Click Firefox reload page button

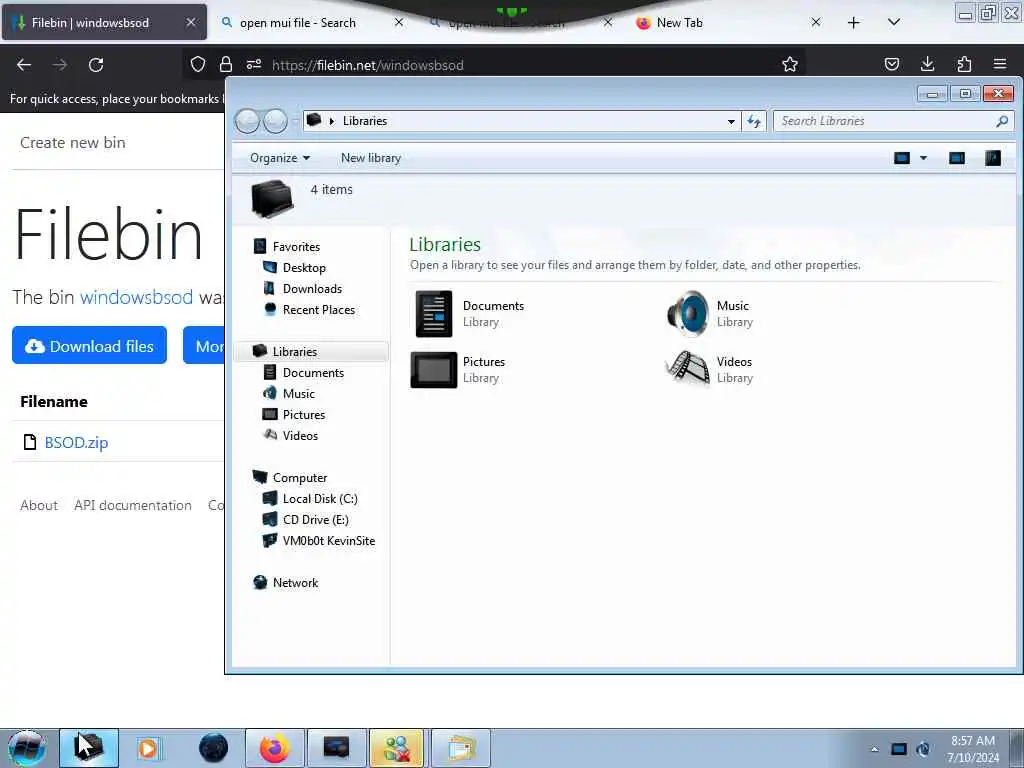point(96,65)
